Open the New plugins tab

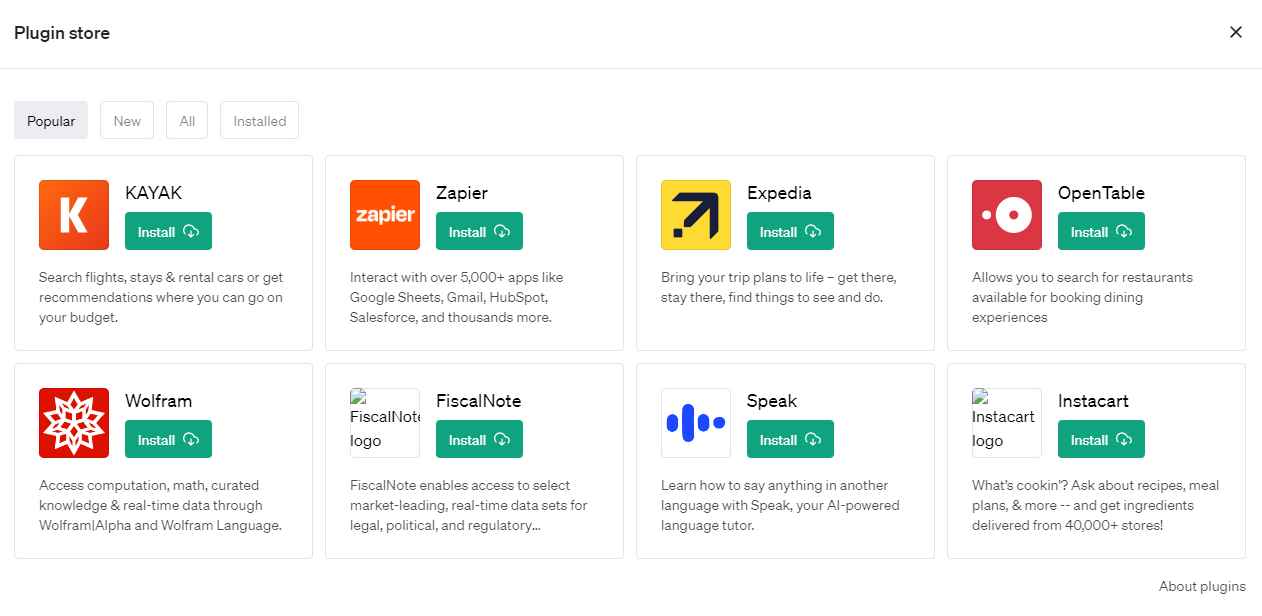tap(126, 120)
